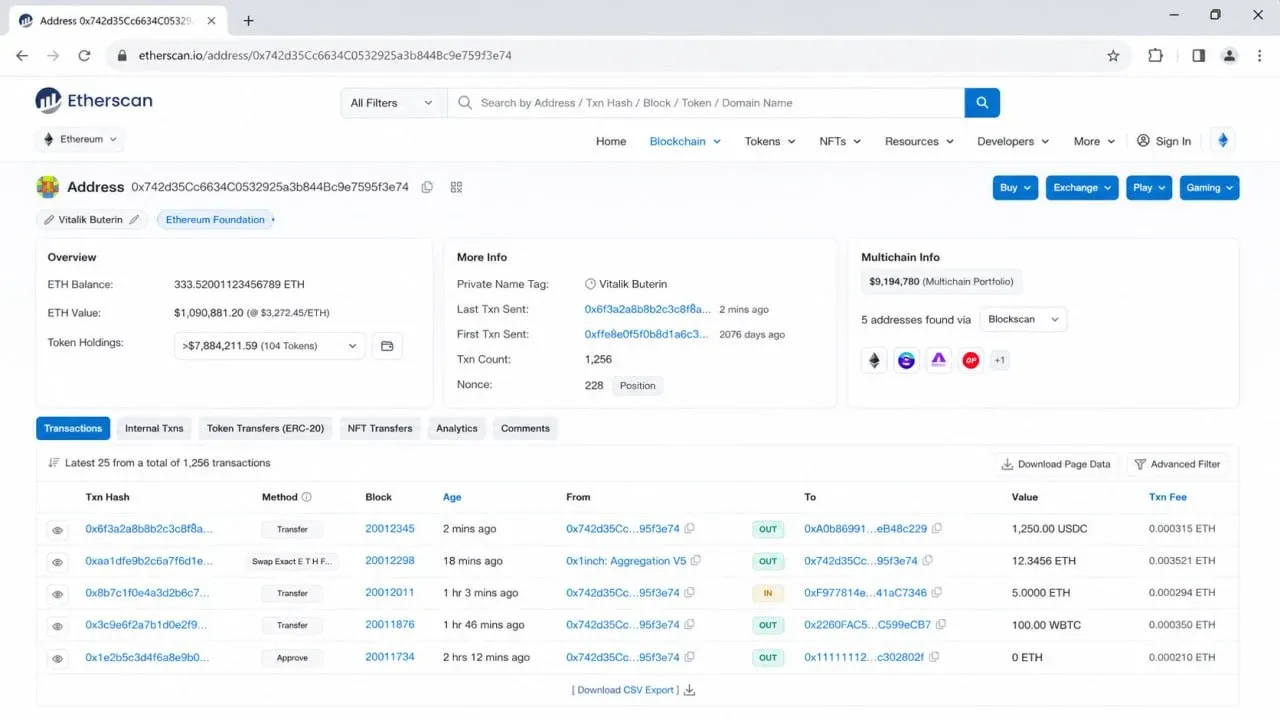The width and height of the screenshot is (1280, 720).
Task: Open the Tokens navigation menu
Action: click(x=770, y=141)
